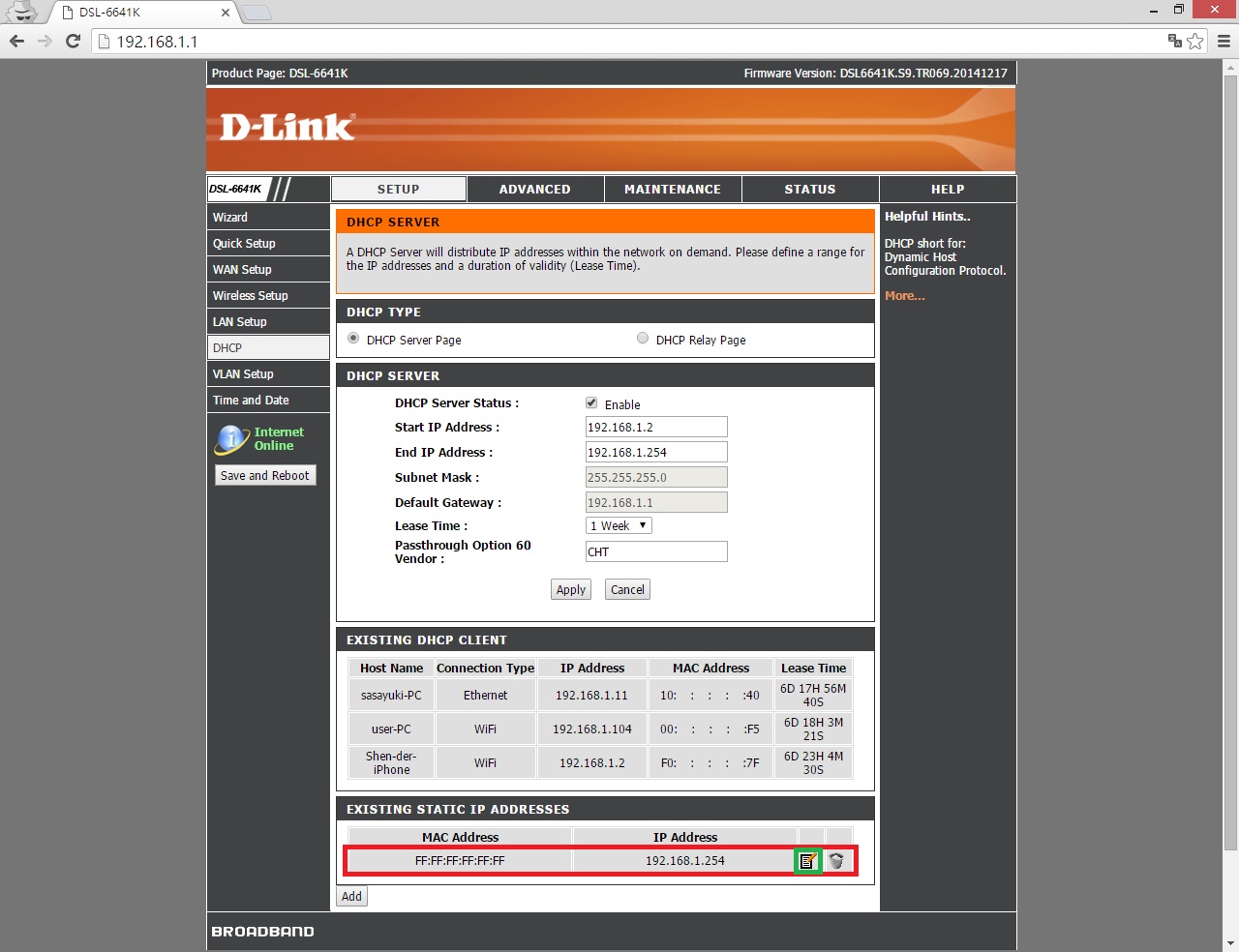Focus the End IP Address field
The width and height of the screenshot is (1239, 952).
pos(656,452)
